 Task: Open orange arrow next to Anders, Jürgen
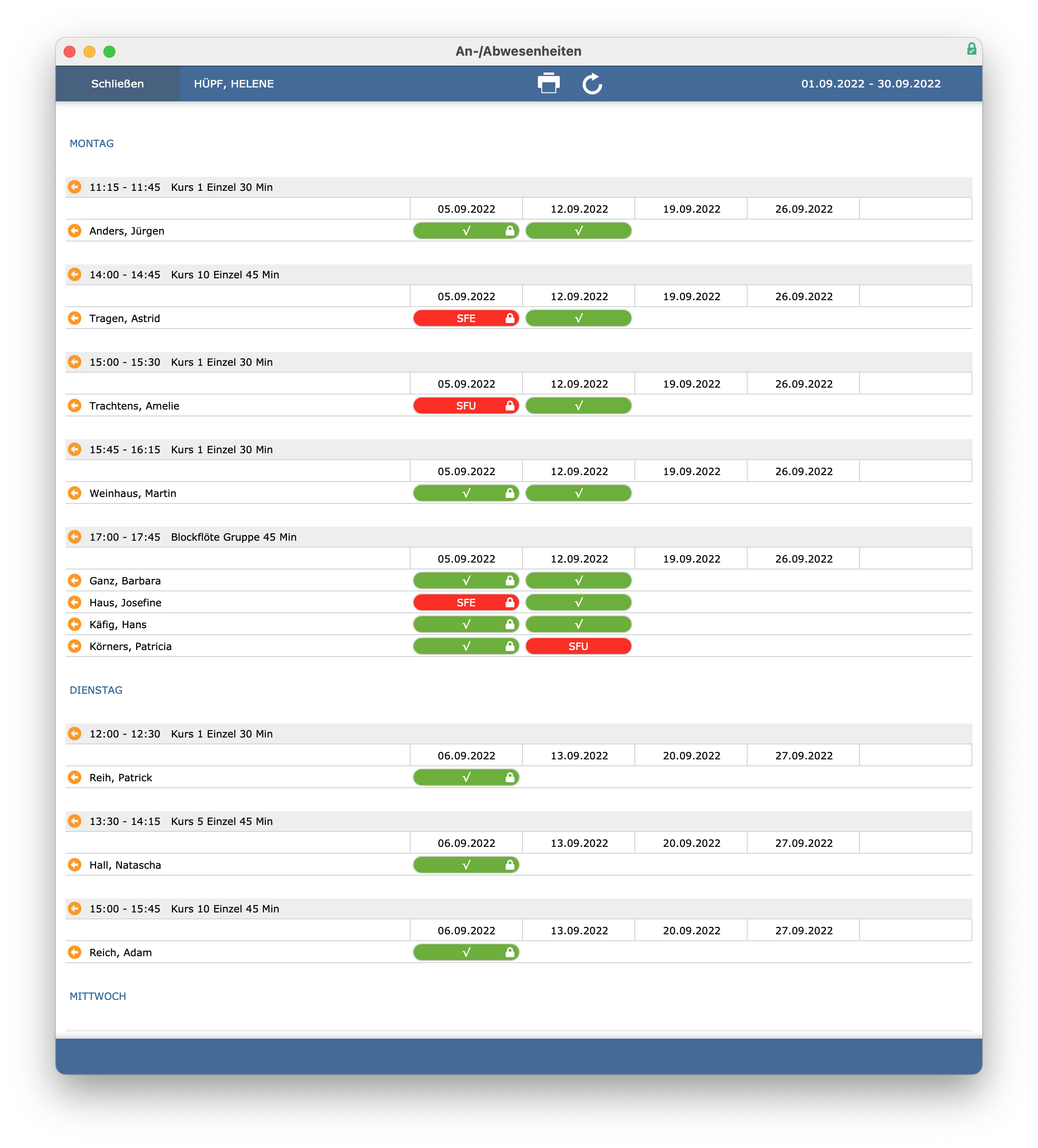coord(75,231)
